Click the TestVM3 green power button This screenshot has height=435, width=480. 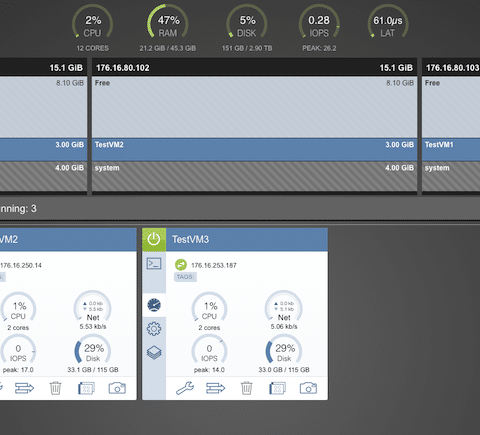pyautogui.click(x=154, y=239)
